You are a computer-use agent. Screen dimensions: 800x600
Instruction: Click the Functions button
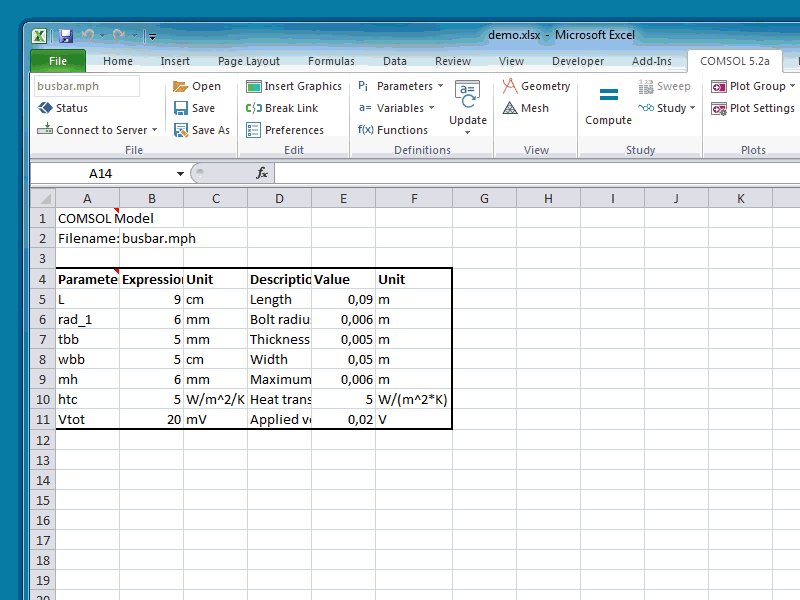393,130
